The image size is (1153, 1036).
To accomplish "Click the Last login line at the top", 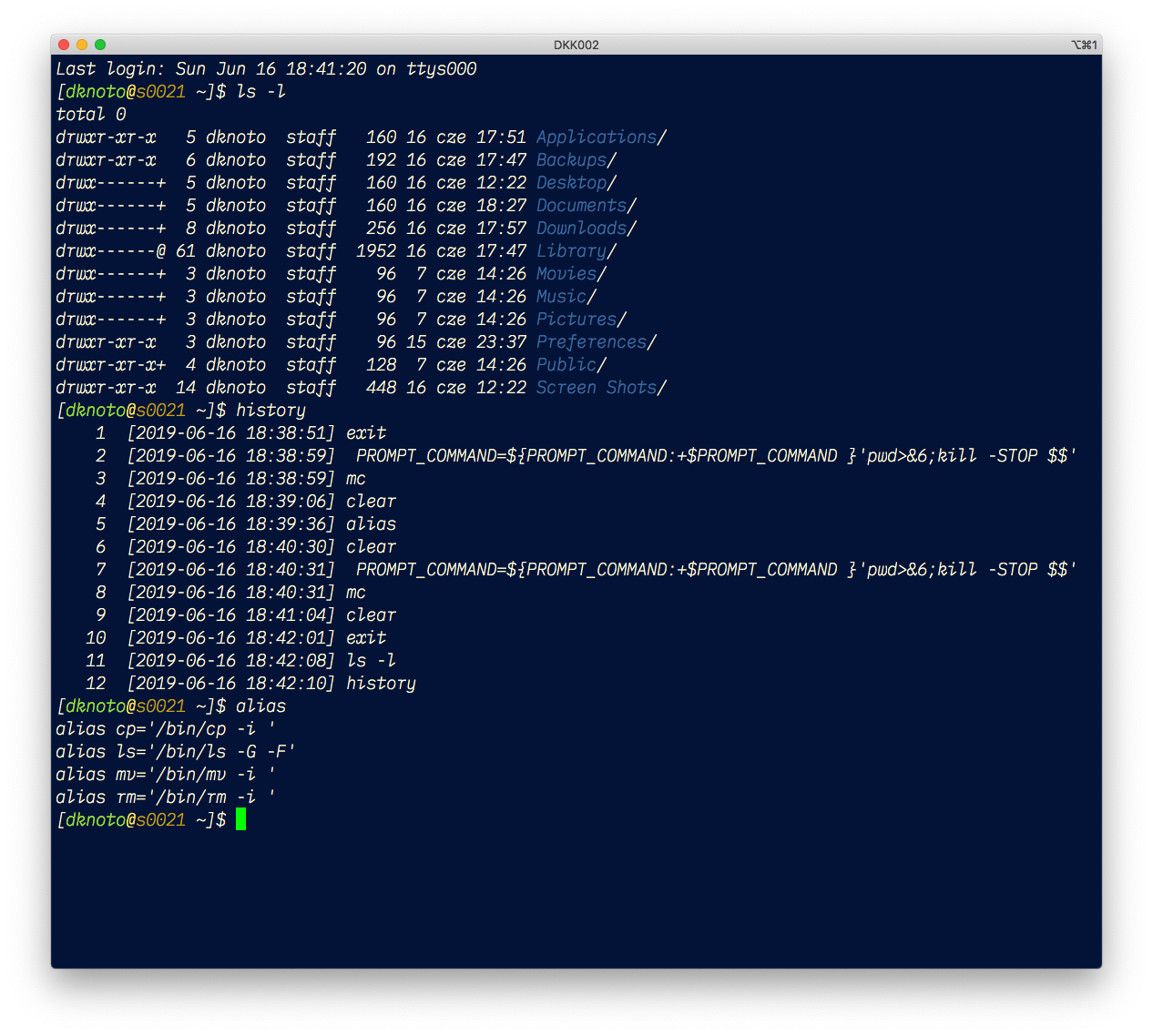I will pos(266,69).
